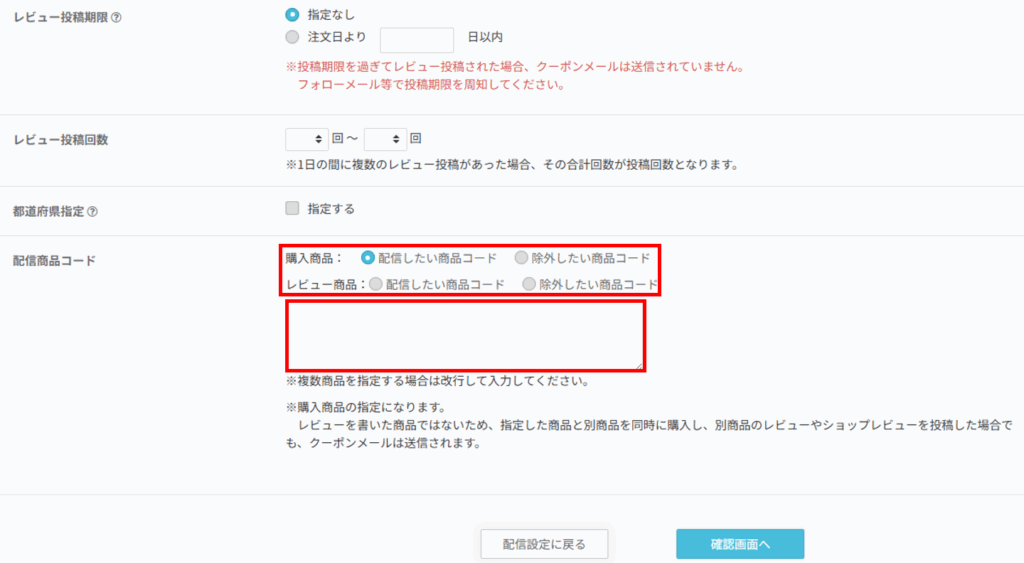Select 購入商品 配信したい商品コード radio

coord(368,258)
